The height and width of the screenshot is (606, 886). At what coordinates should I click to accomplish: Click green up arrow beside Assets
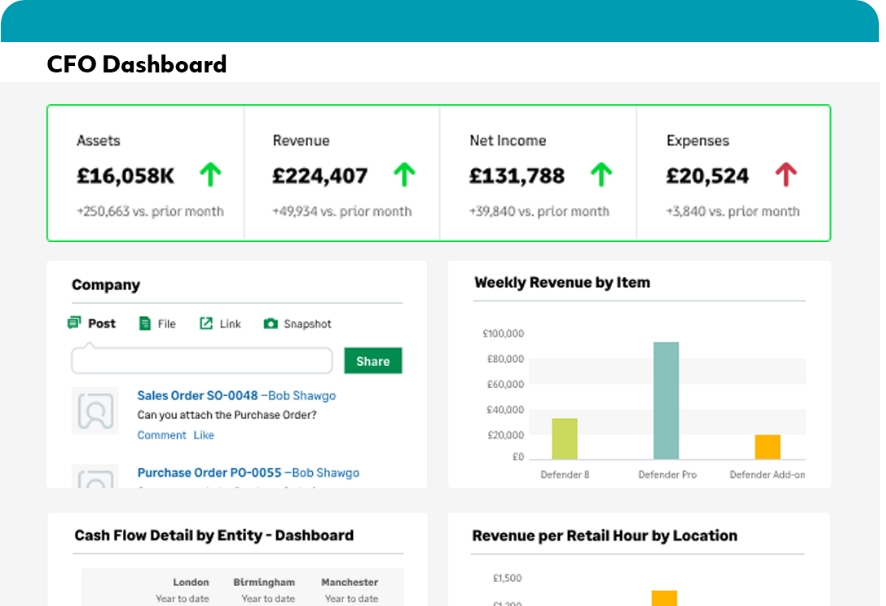pos(209,176)
